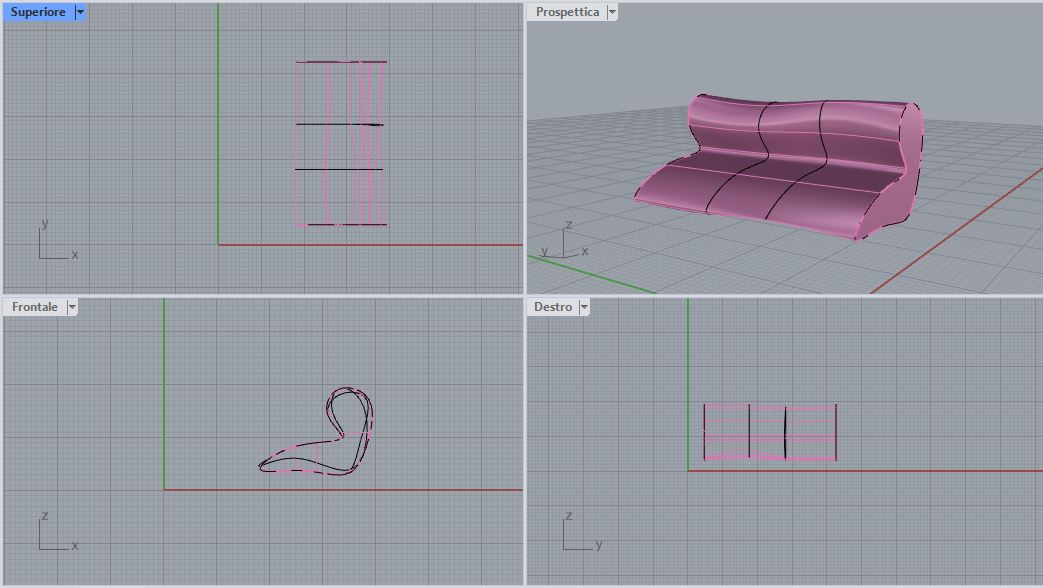1043x588 pixels.
Task: Expand the Destro viewport dropdown arrow
Action: 584,307
